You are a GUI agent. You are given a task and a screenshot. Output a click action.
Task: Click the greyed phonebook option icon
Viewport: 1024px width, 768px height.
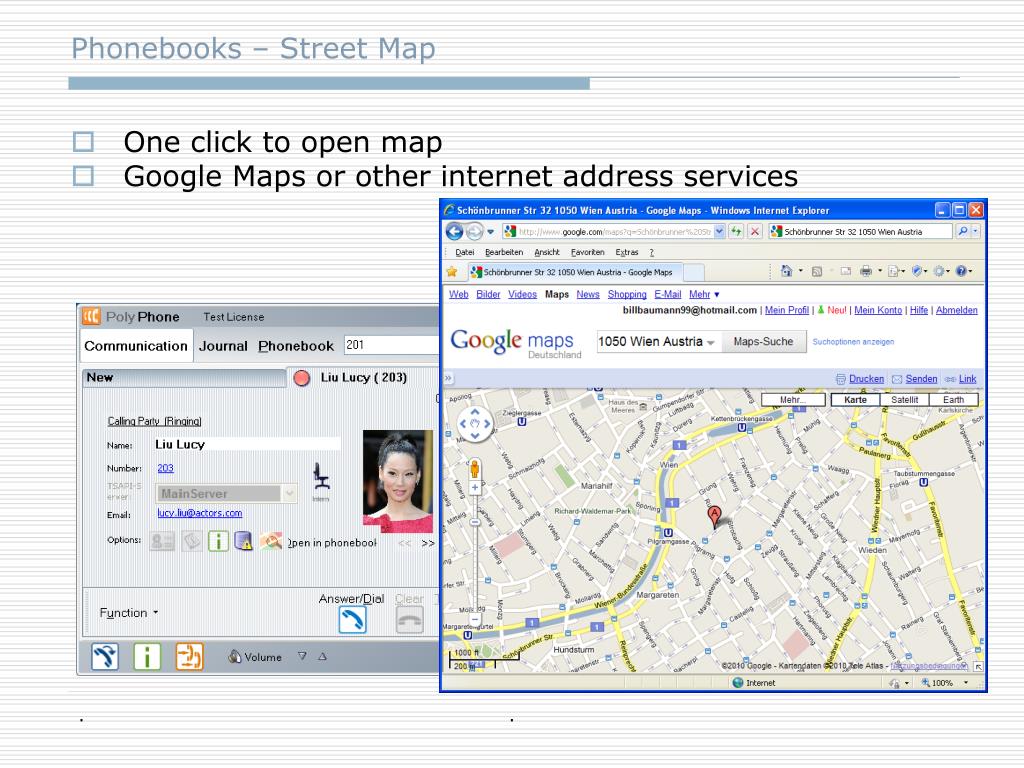191,541
